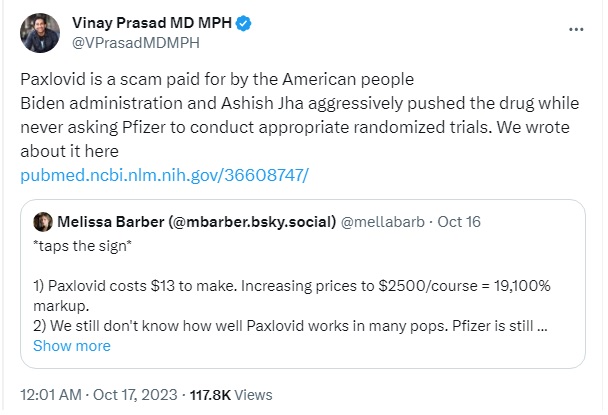
Task: Expand quoted tweet with Show more
Action: pyautogui.click(x=71, y=346)
